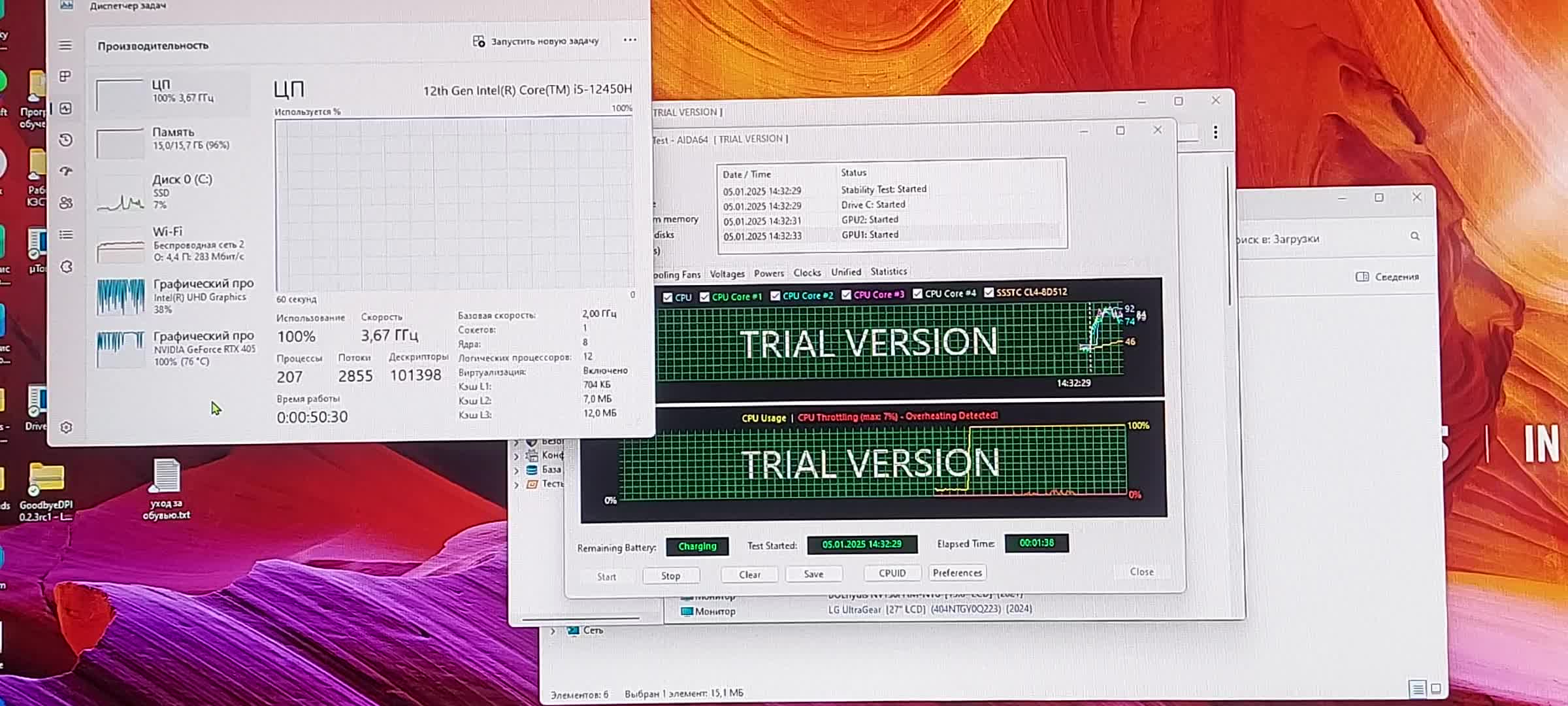The image size is (1568, 706).
Task: Switch to Statistics tab
Action: click(889, 271)
